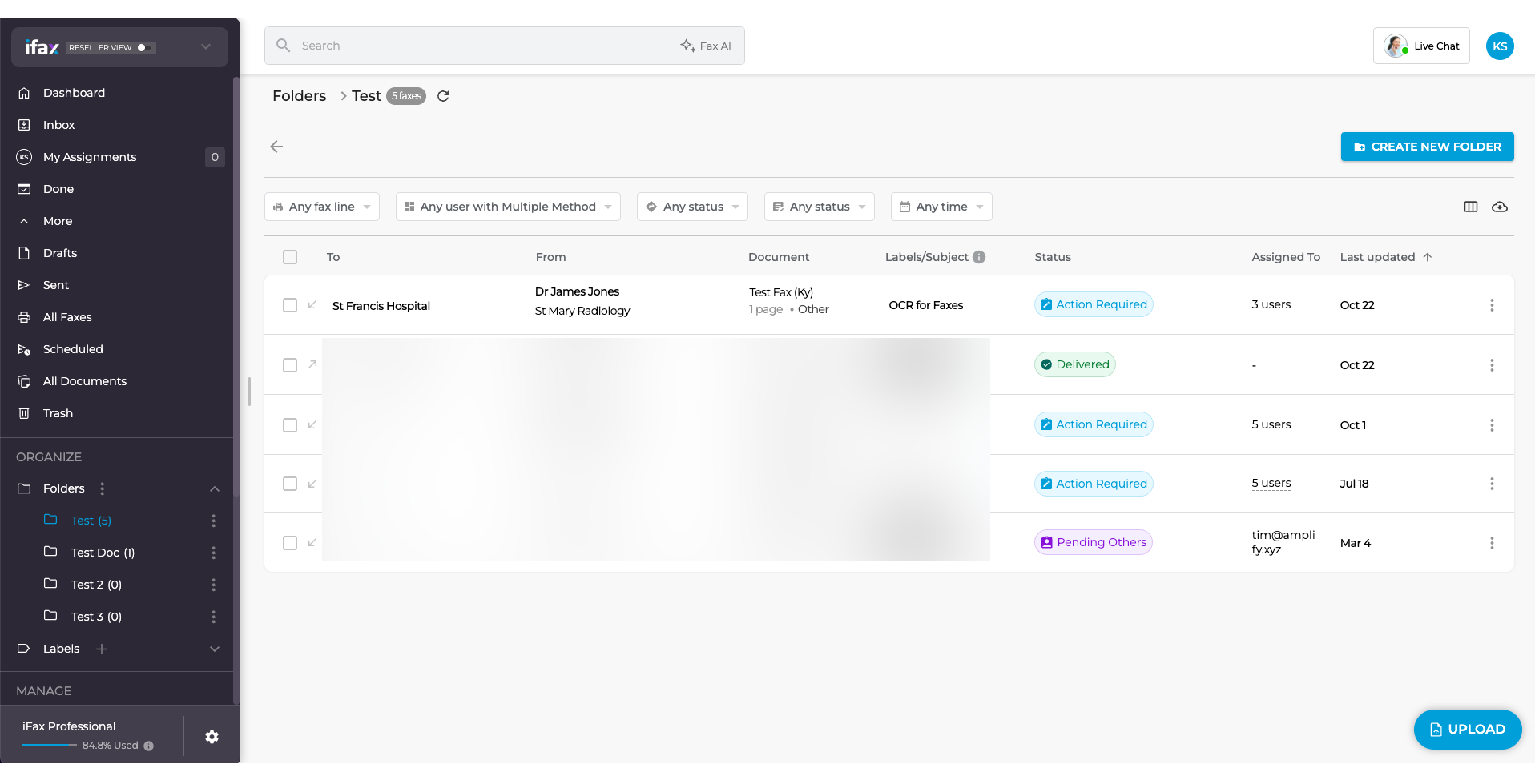The width and height of the screenshot is (1535, 784).
Task: Click the Upload button
Action: coord(1467,729)
